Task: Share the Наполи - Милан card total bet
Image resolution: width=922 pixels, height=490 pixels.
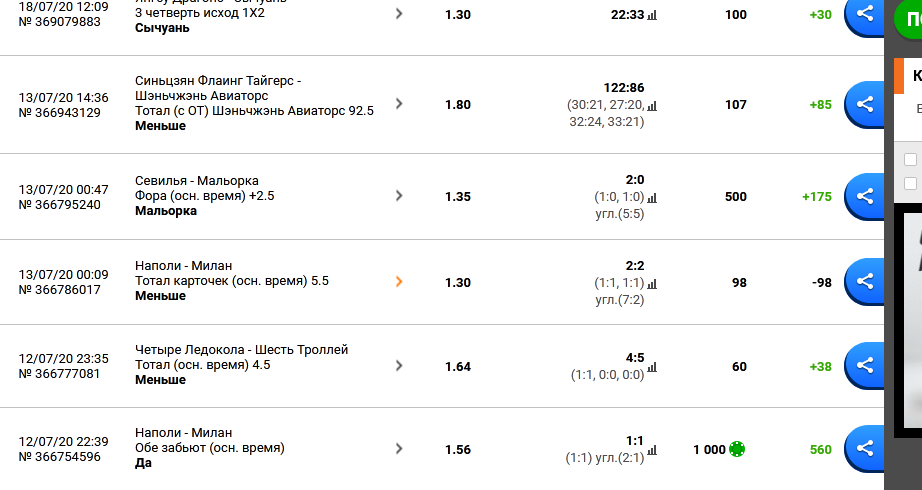Action: [x=864, y=281]
